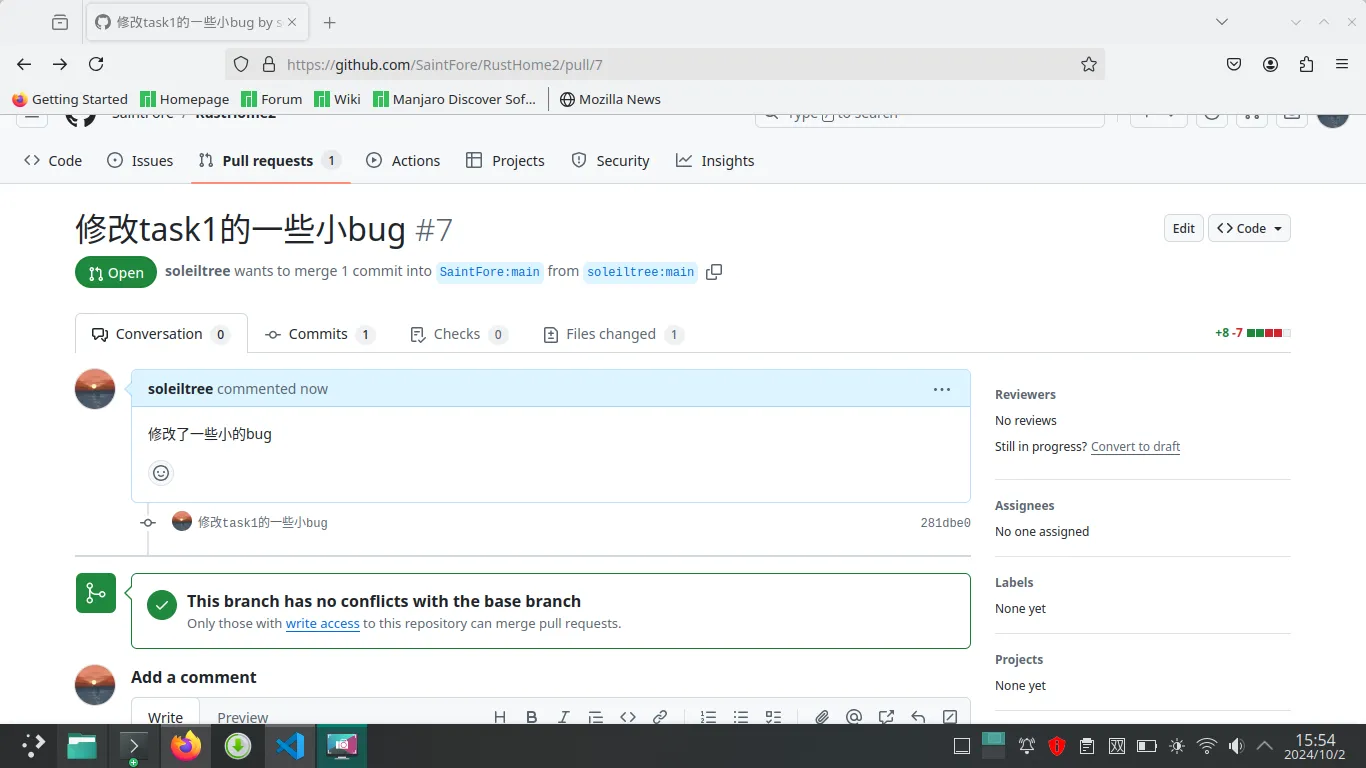Bookmark this page with star icon
Screen dimensions: 1366x768
click(1089, 64)
